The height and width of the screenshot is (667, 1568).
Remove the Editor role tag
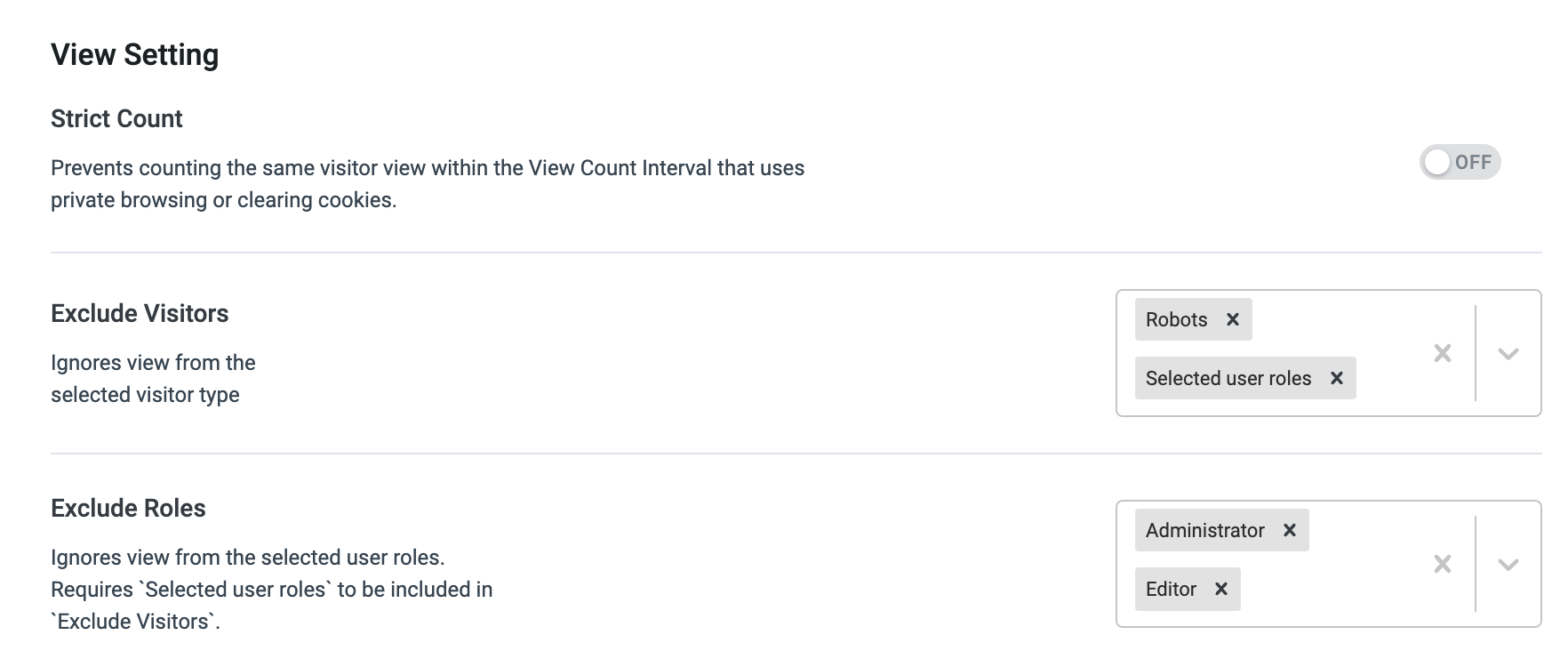(1220, 589)
